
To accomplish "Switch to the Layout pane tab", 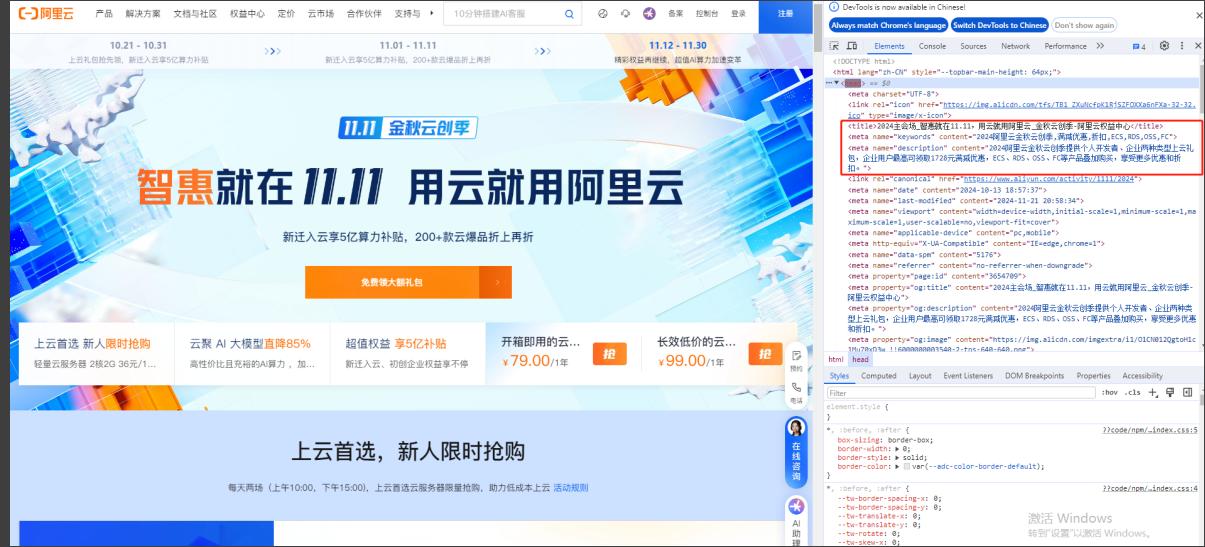I will tap(920, 376).
